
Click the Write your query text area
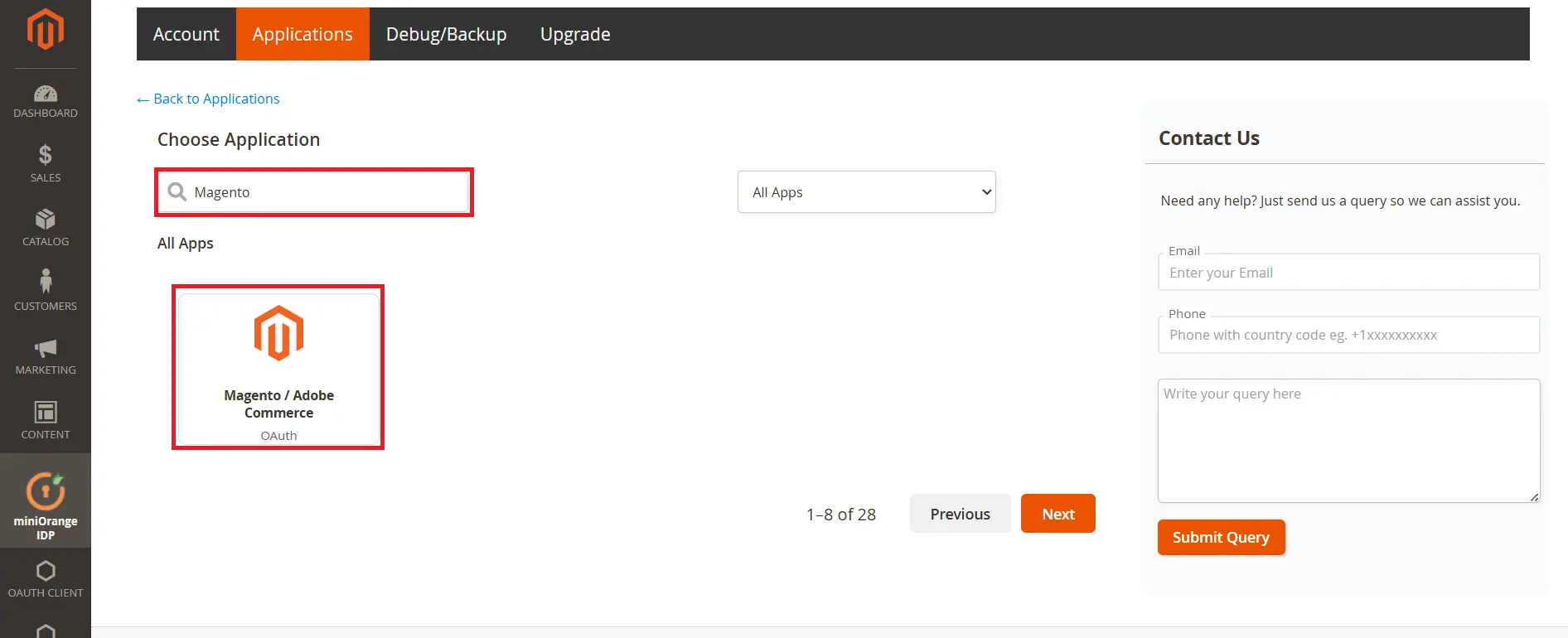(x=1349, y=441)
